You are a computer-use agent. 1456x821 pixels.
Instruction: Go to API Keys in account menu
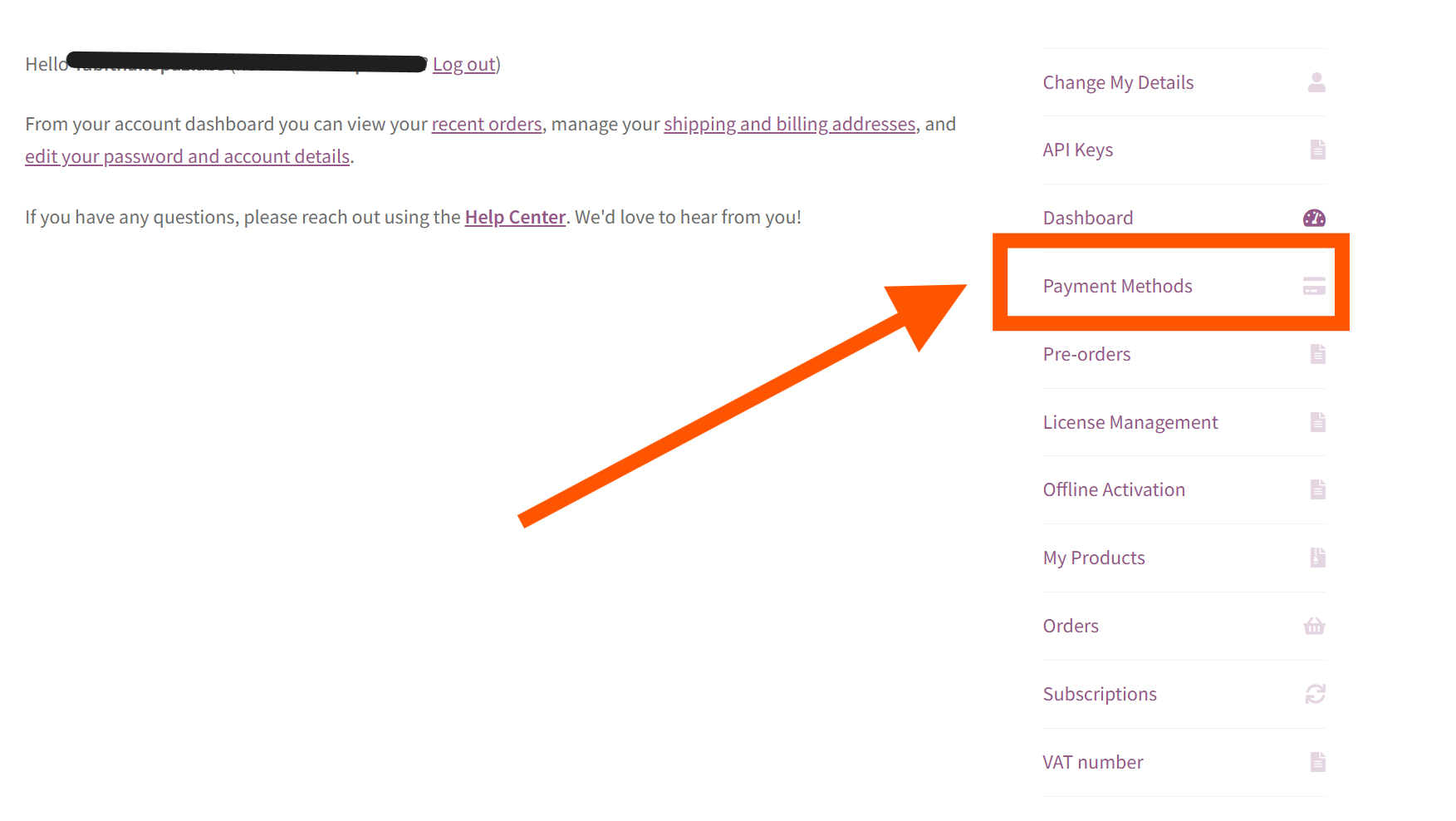(1078, 150)
